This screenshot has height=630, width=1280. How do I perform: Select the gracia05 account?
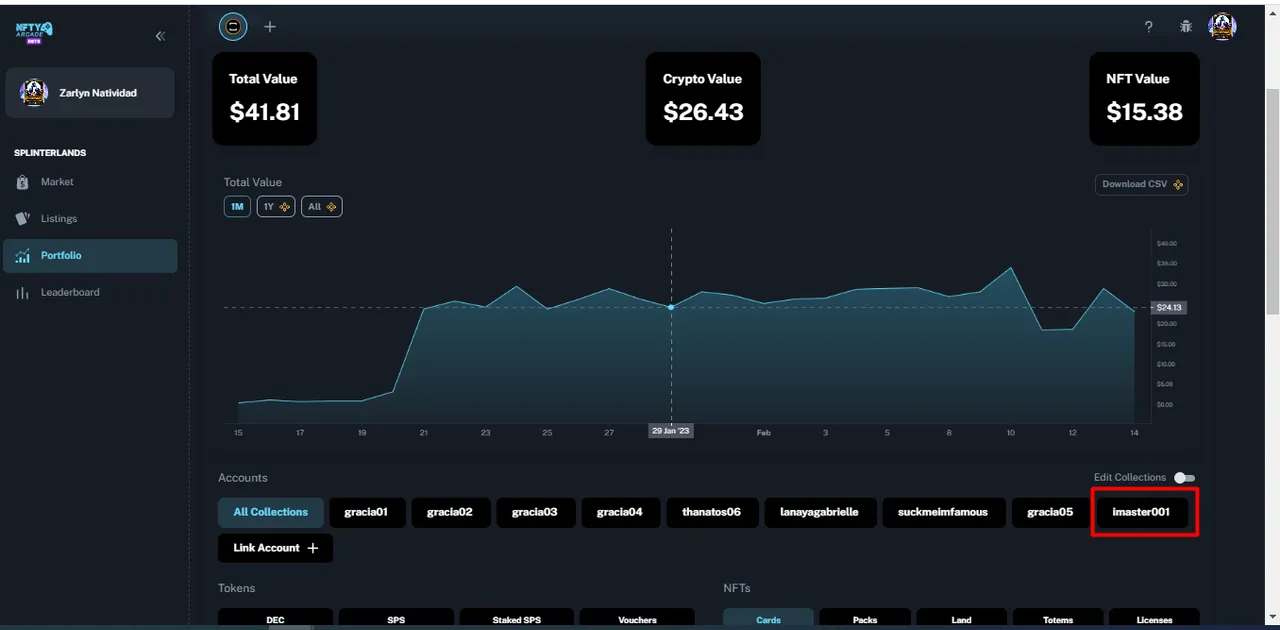point(1050,513)
